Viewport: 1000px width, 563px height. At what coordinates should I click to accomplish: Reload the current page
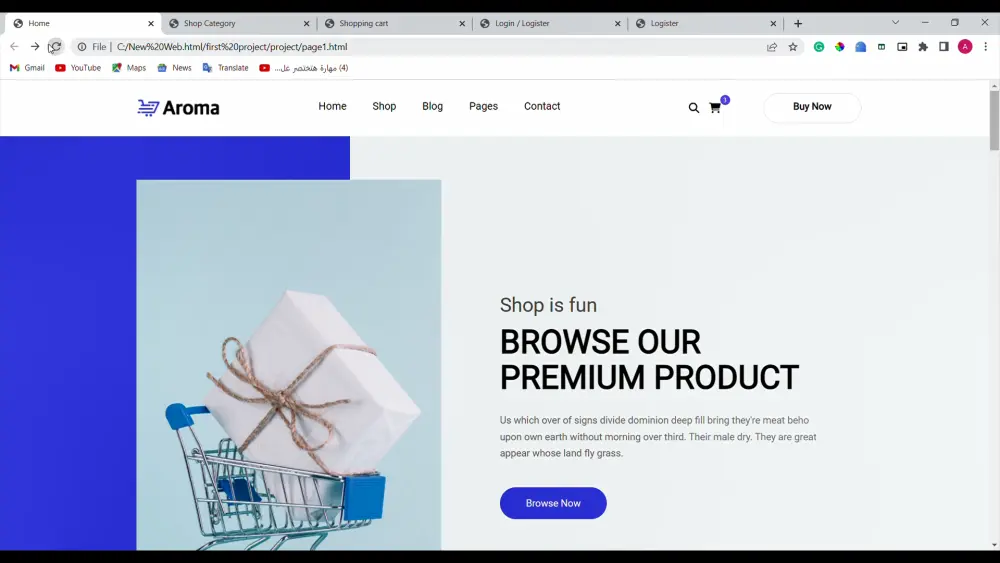pos(56,47)
